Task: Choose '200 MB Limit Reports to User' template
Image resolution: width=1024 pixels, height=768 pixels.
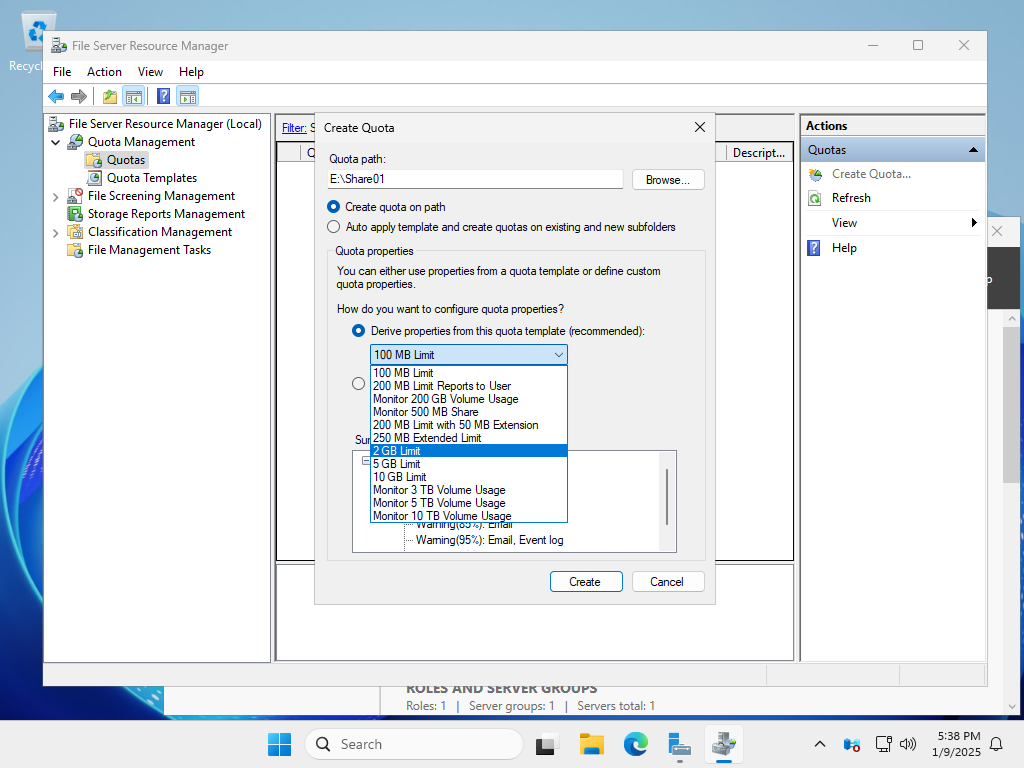Action: [468, 386]
